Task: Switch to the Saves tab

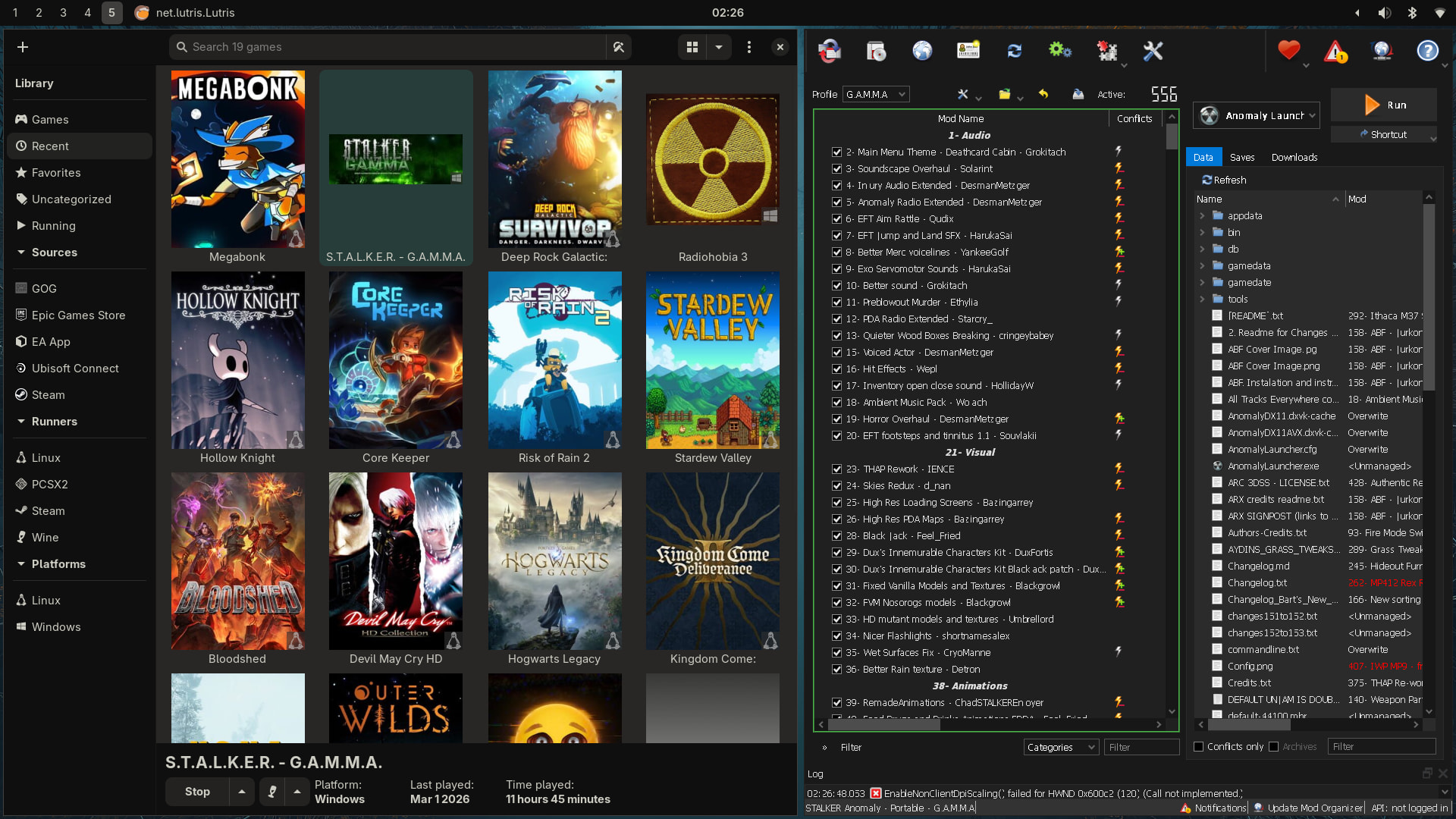Action: (1241, 158)
